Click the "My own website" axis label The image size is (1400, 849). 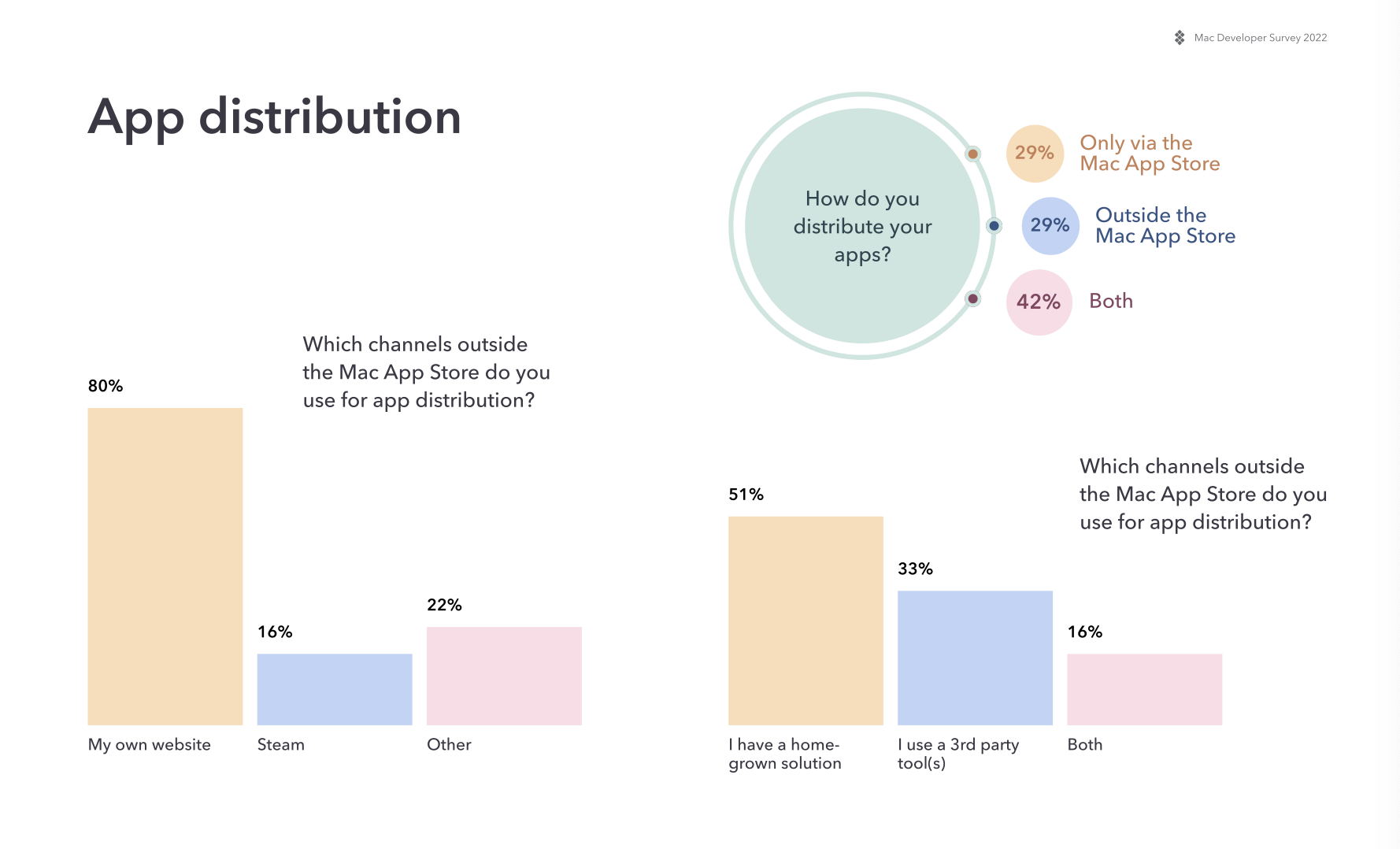pos(150,744)
